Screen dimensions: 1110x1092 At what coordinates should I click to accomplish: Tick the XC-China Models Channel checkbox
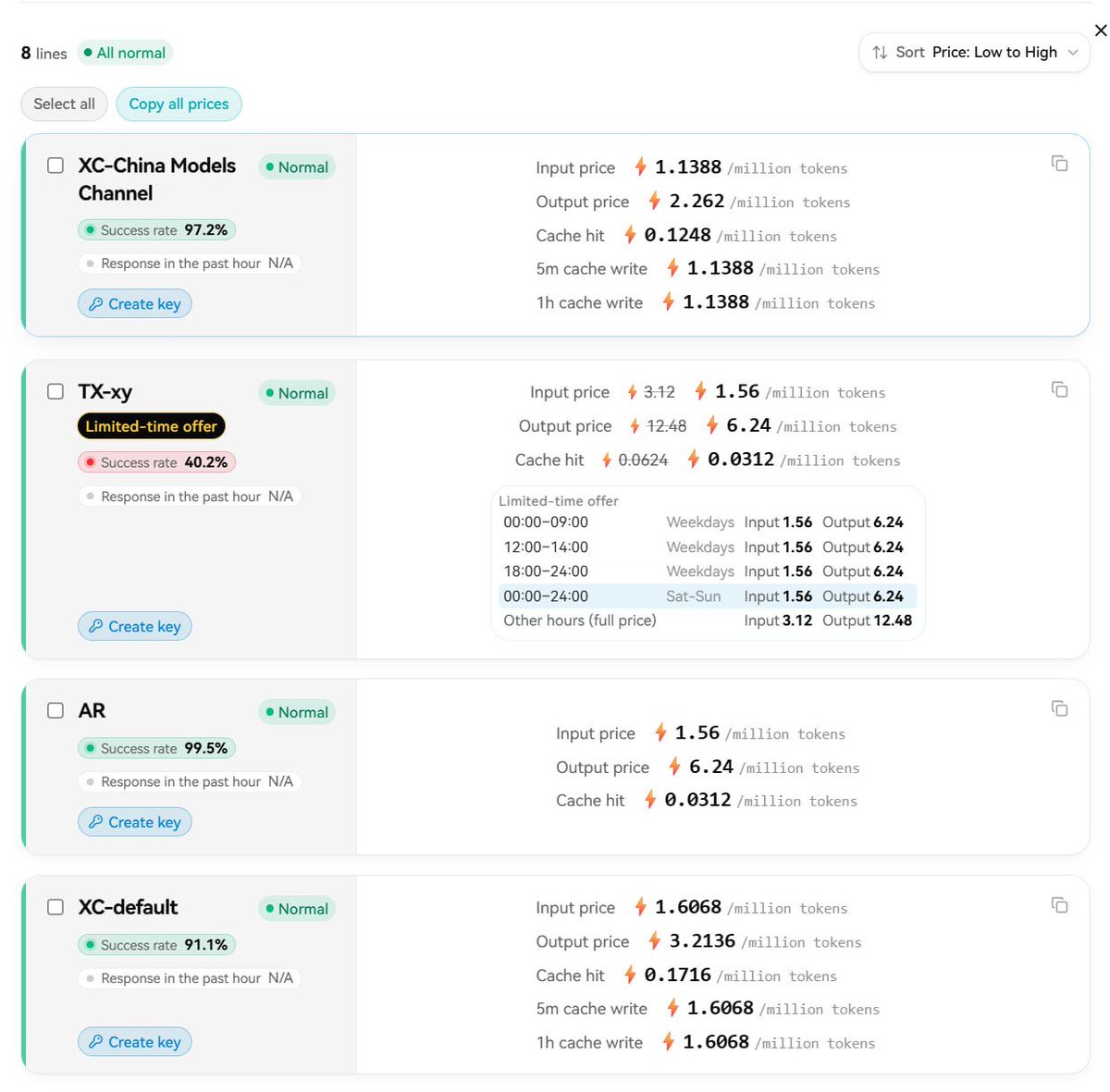coord(55,166)
